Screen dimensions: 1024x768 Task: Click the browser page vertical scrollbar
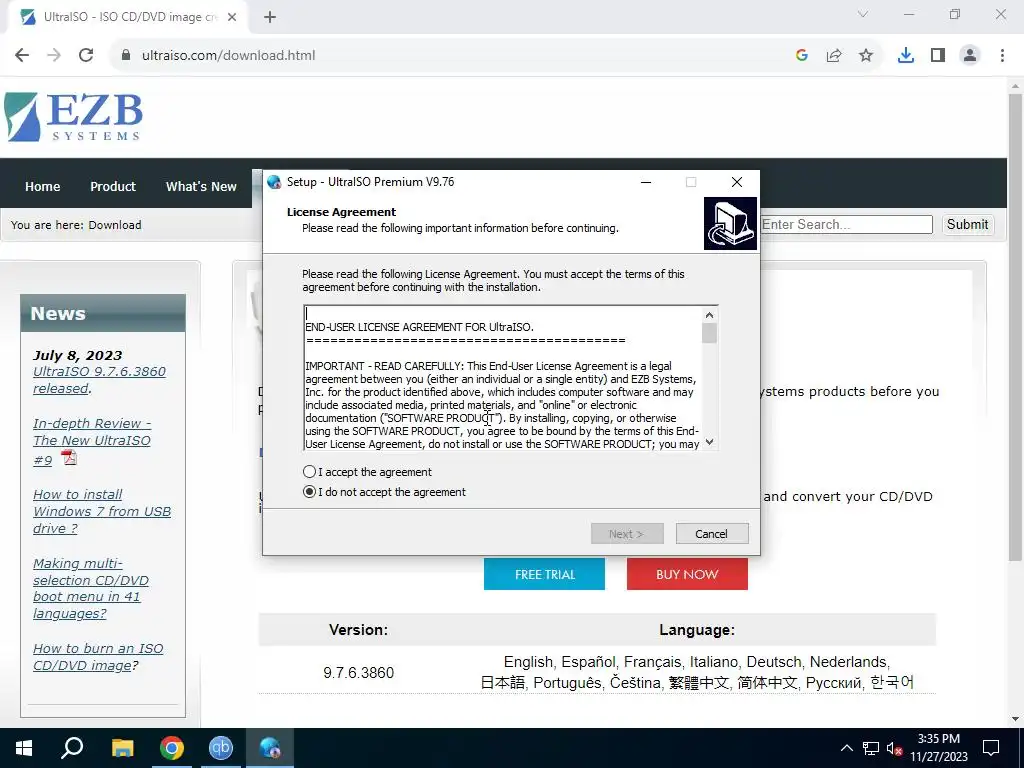coord(1015,327)
